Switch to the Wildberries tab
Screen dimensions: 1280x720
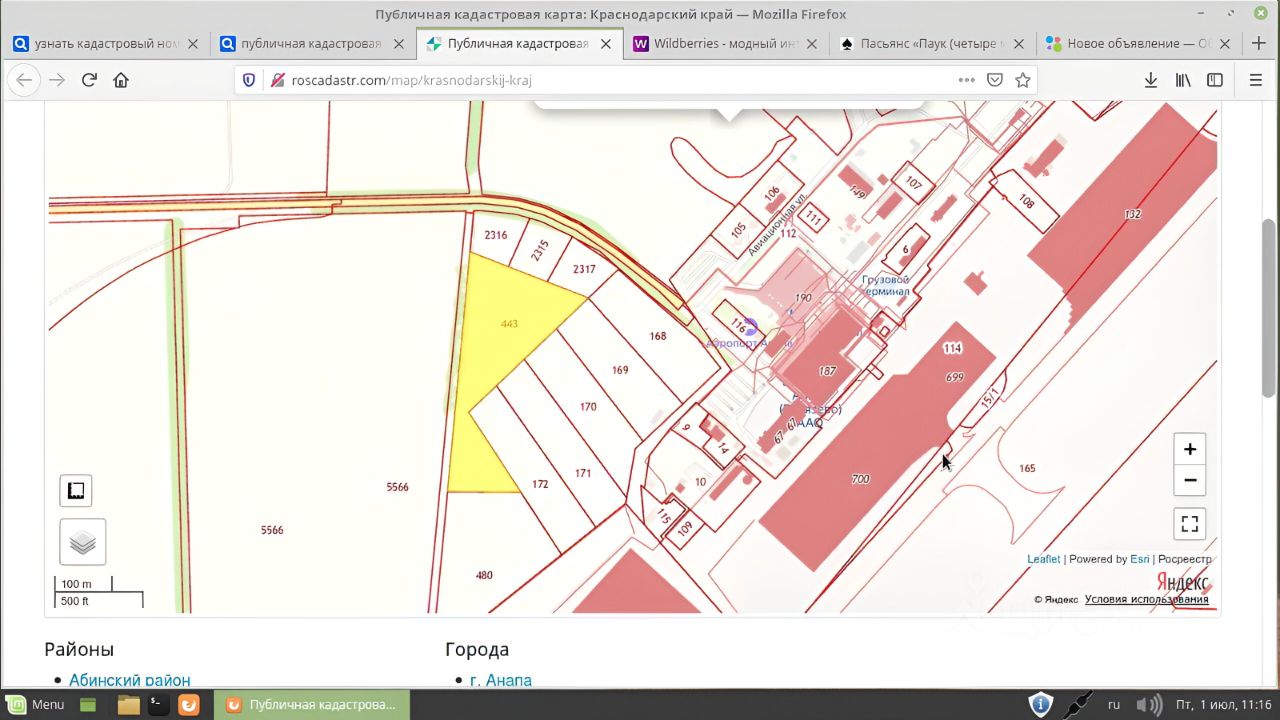716,44
